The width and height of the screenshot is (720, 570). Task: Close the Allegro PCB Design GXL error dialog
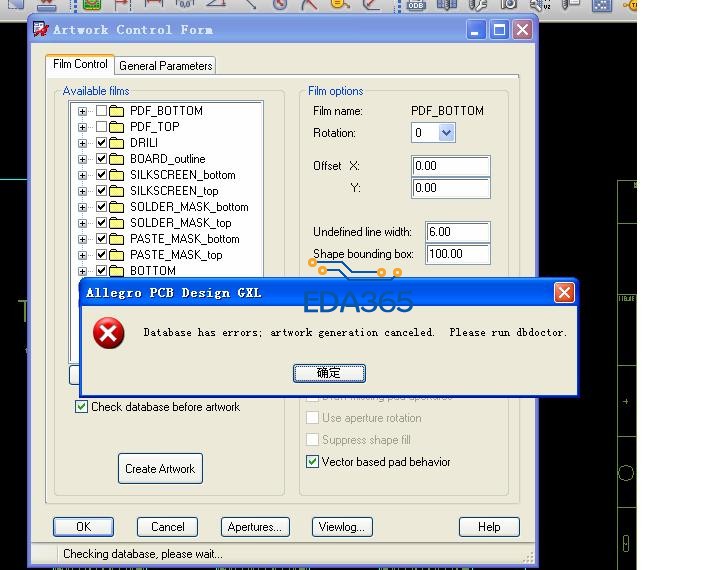pos(564,293)
